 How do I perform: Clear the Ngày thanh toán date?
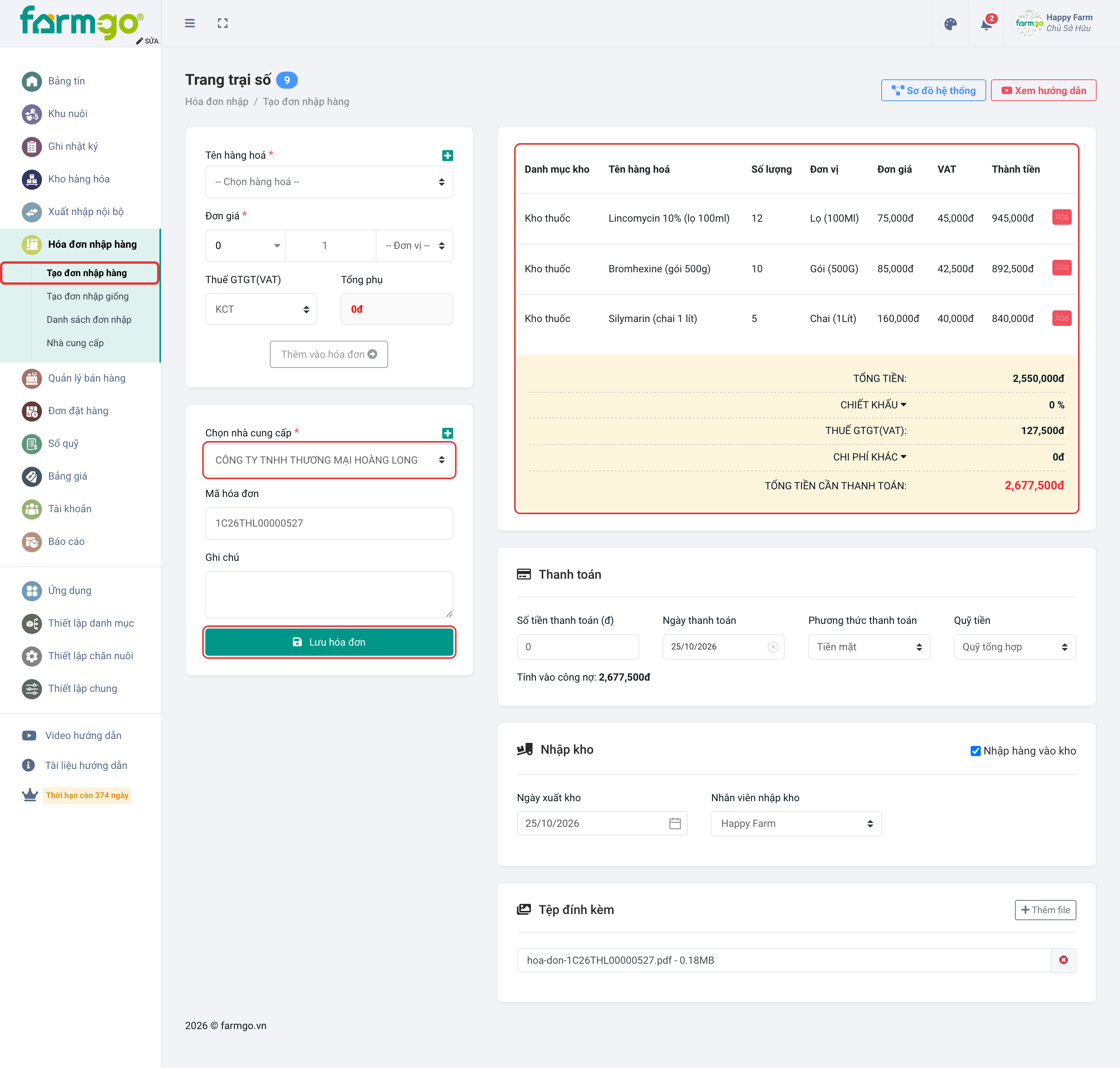click(772, 647)
